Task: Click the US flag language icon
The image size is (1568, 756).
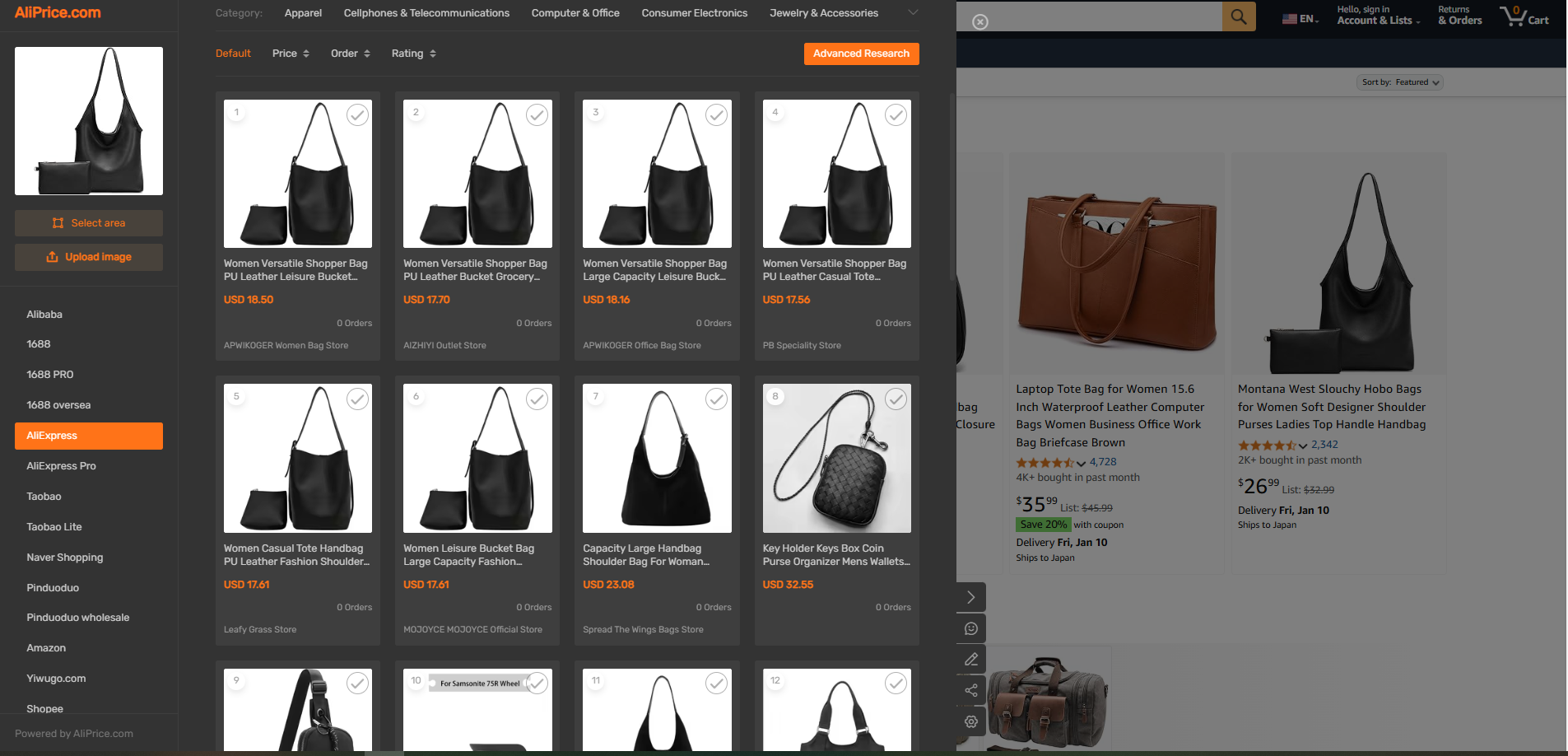Action: [x=1290, y=19]
